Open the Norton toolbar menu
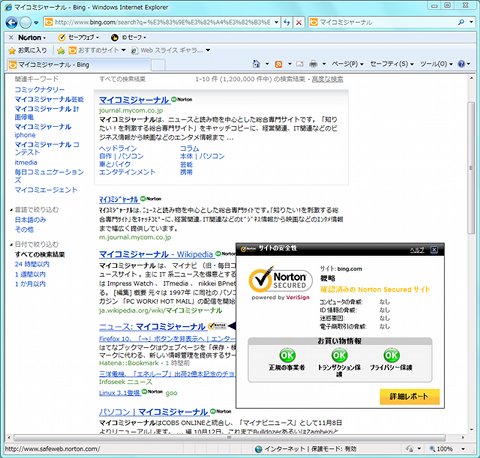 click(32, 37)
